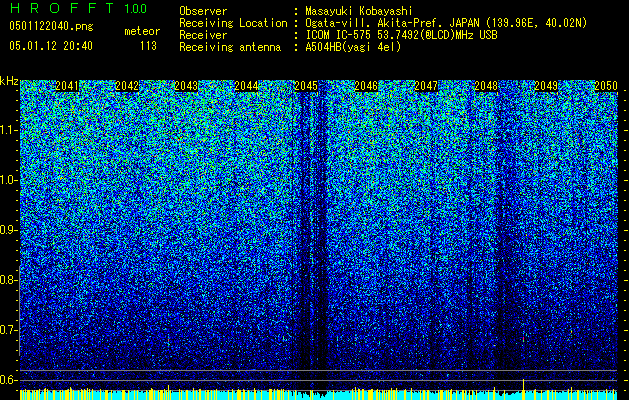Click the ICOM IC-575 receiver text
The height and width of the screenshot is (400, 629).
401,35
